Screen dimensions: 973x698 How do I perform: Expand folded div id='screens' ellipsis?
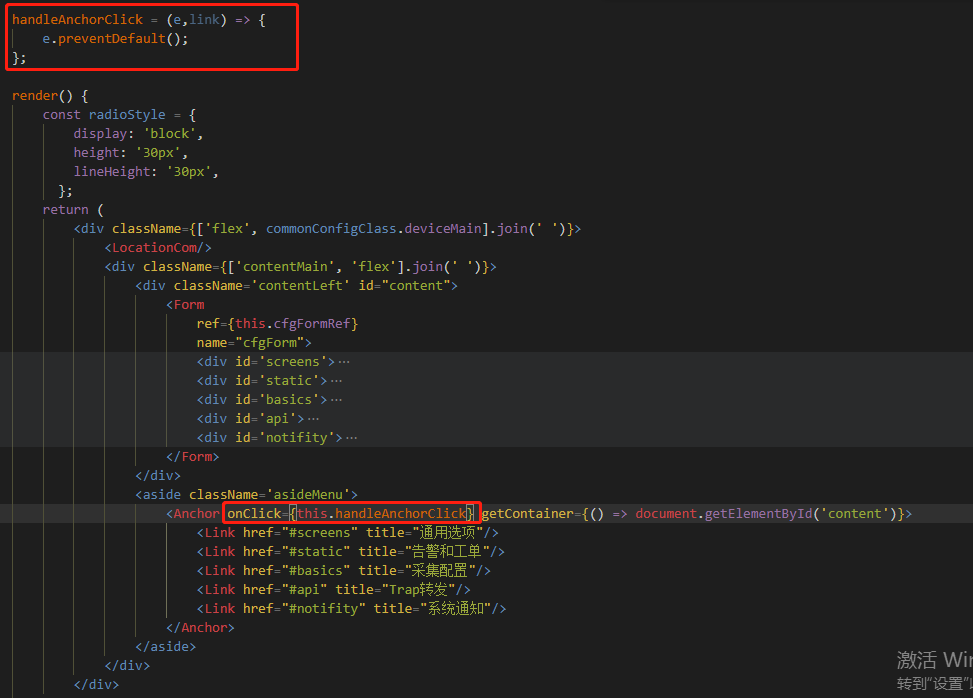pyautogui.click(x=344, y=362)
